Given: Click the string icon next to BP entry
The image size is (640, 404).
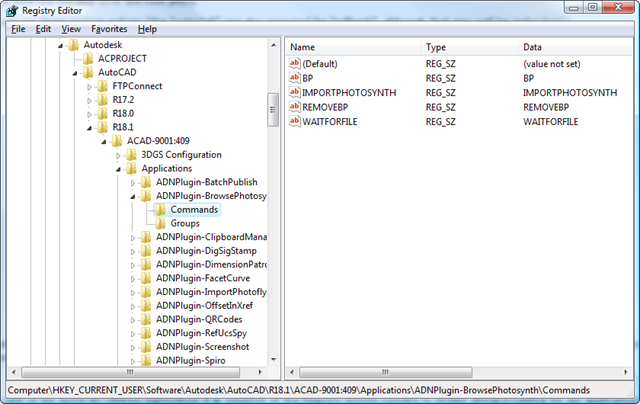Looking at the screenshot, I should coord(295,77).
